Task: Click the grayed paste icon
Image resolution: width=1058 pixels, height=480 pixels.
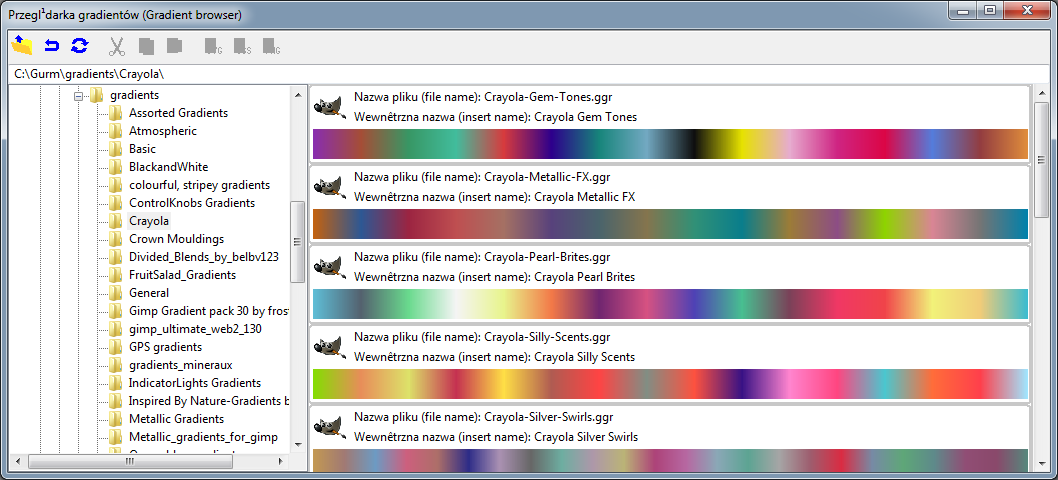Action: pyautogui.click(x=175, y=46)
